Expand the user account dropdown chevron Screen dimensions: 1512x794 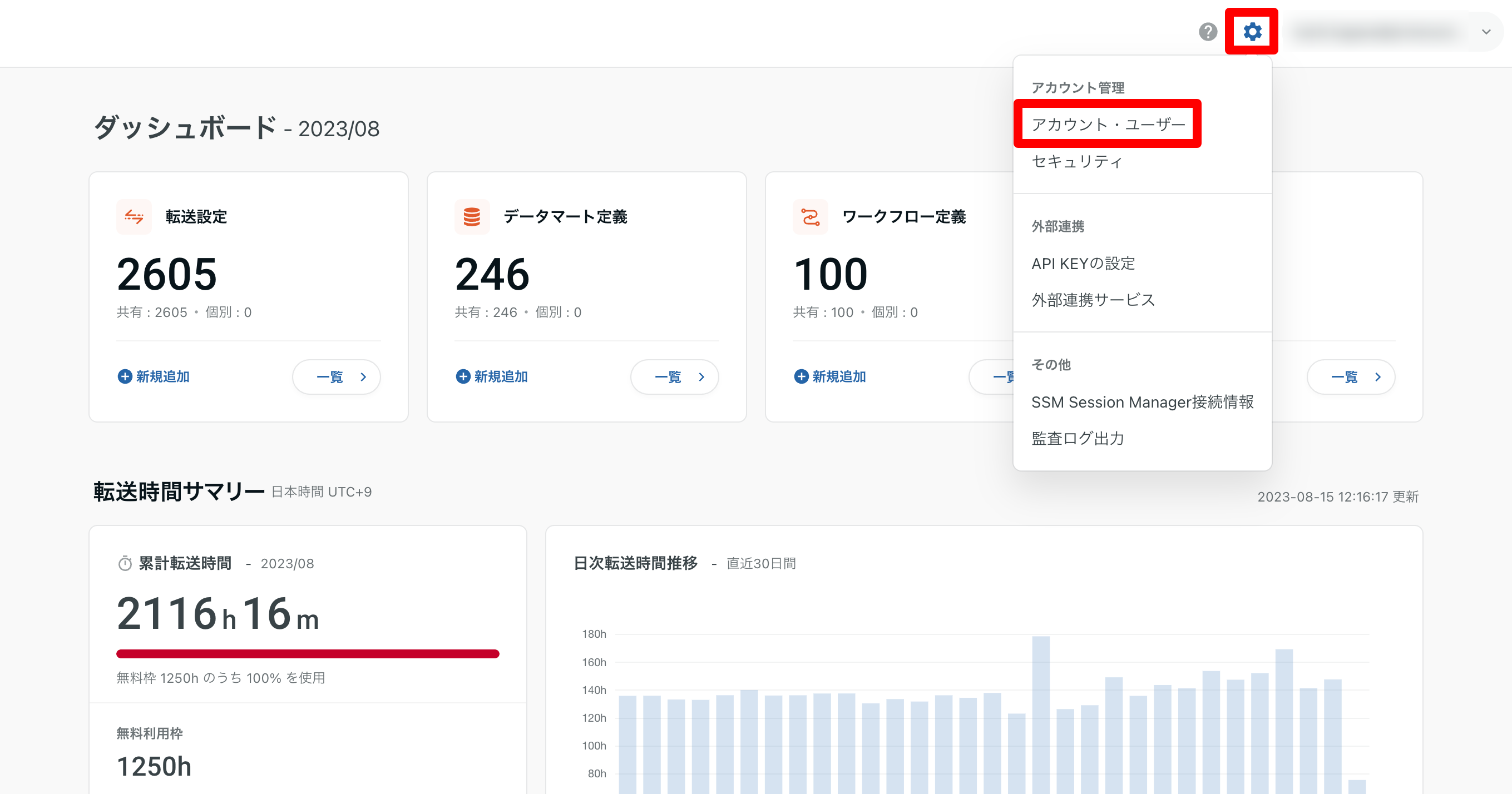[1486, 32]
